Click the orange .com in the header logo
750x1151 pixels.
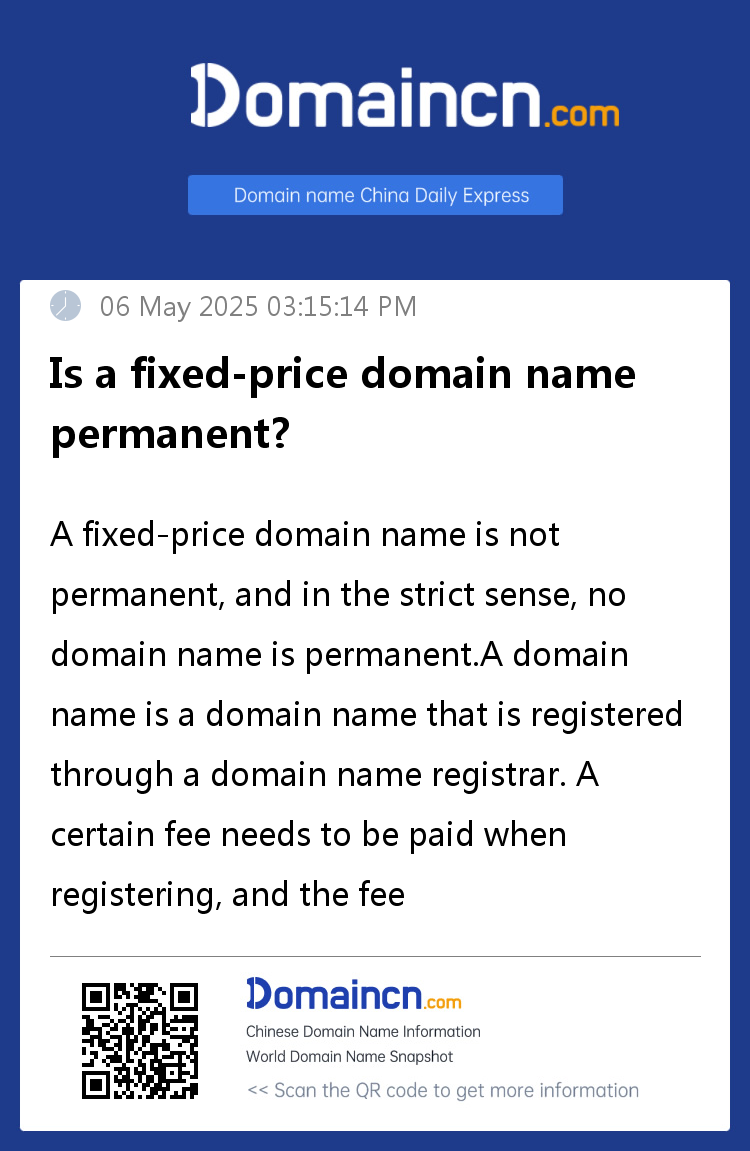[x=582, y=115]
